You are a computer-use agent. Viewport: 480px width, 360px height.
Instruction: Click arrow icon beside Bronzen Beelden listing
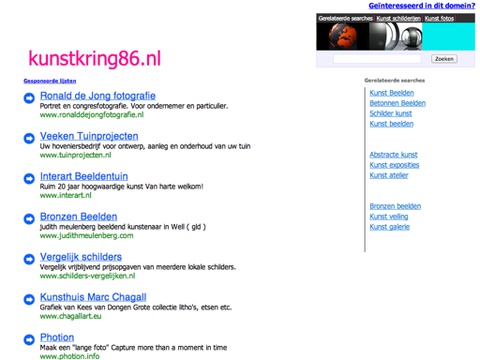29,219
